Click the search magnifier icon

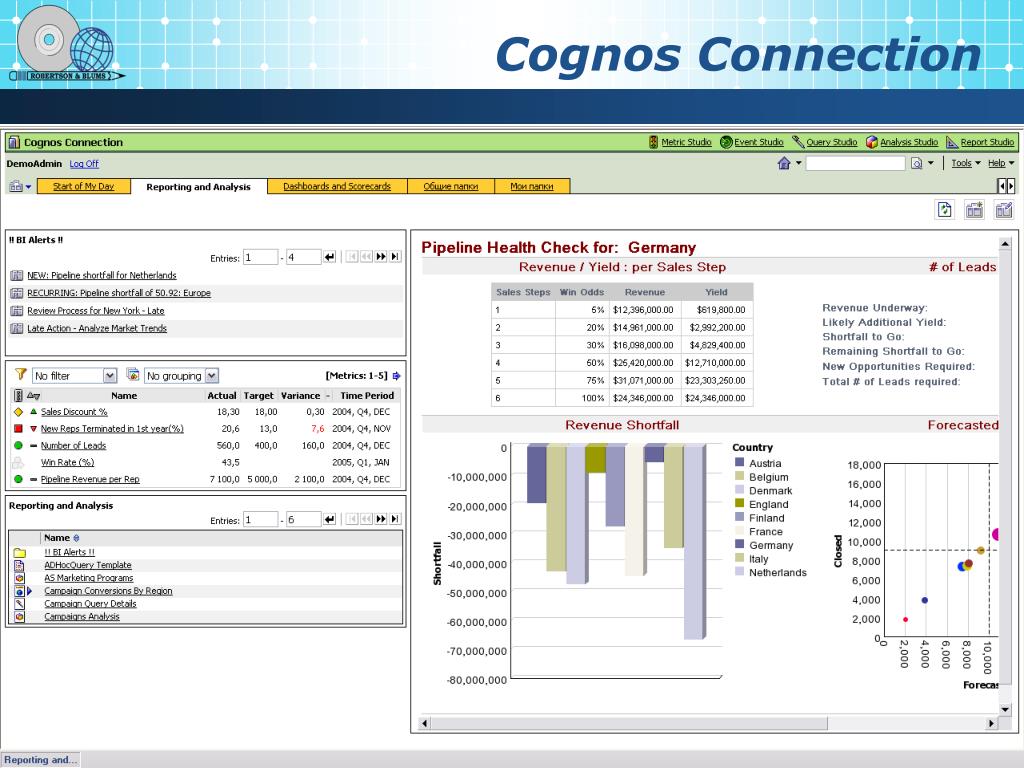917,163
